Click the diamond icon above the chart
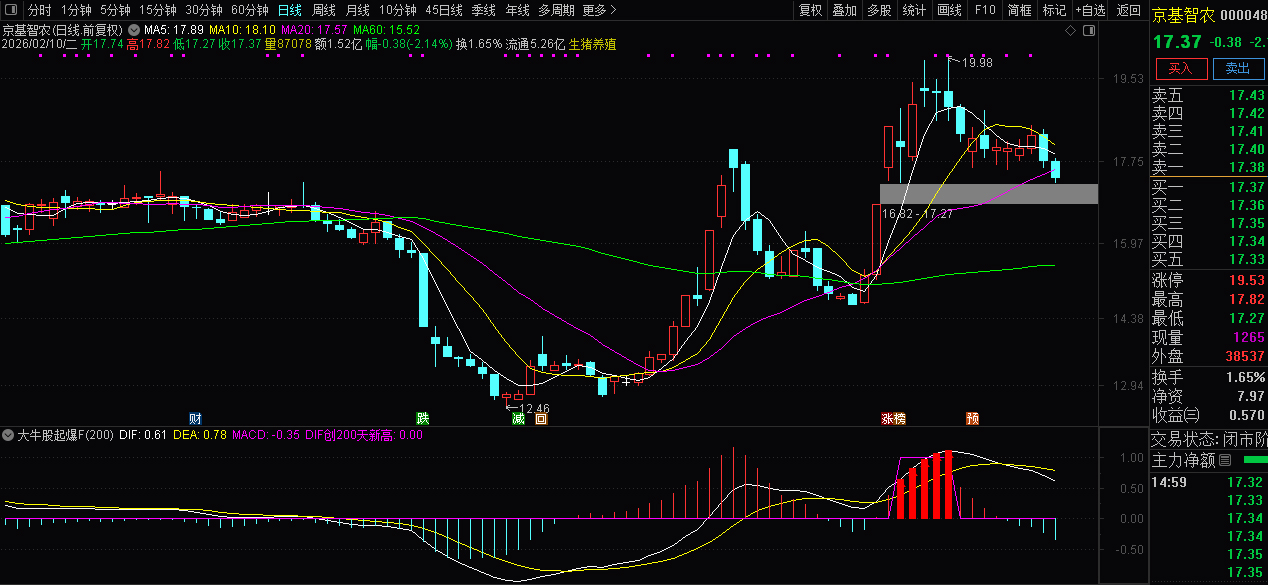1268x585 pixels. pos(1071,31)
